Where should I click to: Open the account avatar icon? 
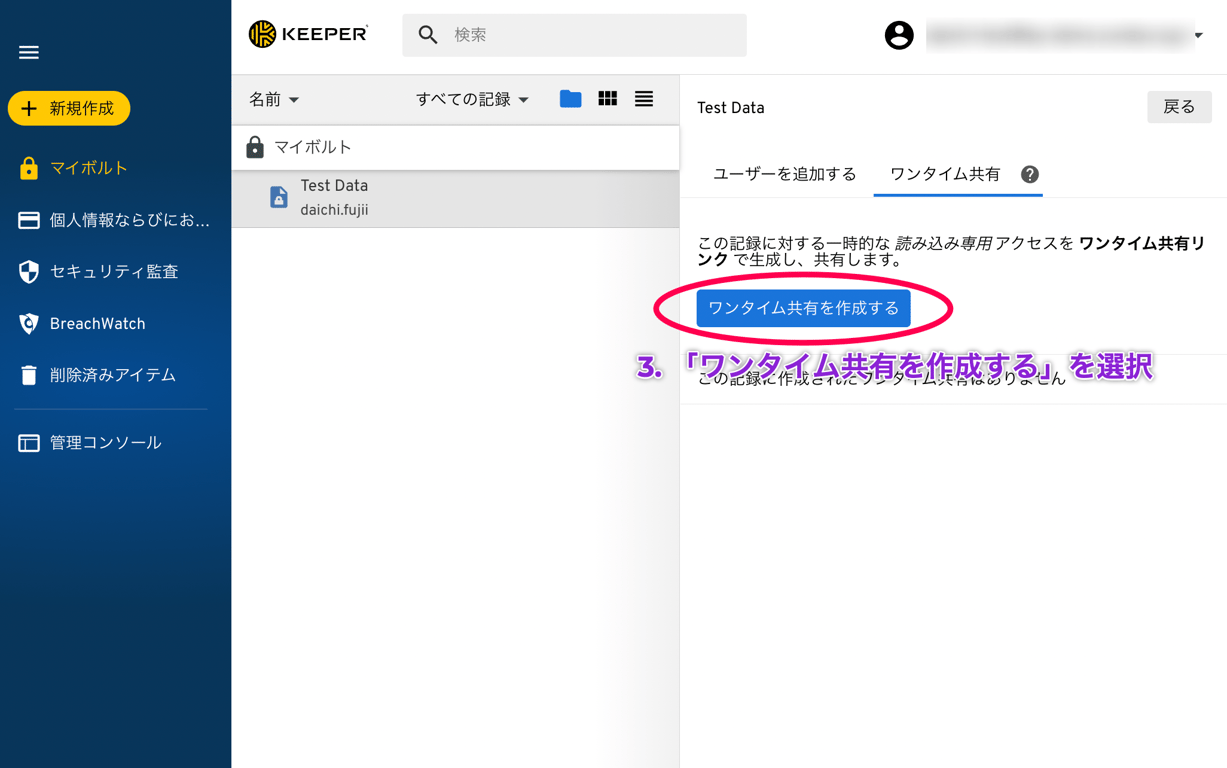point(899,34)
